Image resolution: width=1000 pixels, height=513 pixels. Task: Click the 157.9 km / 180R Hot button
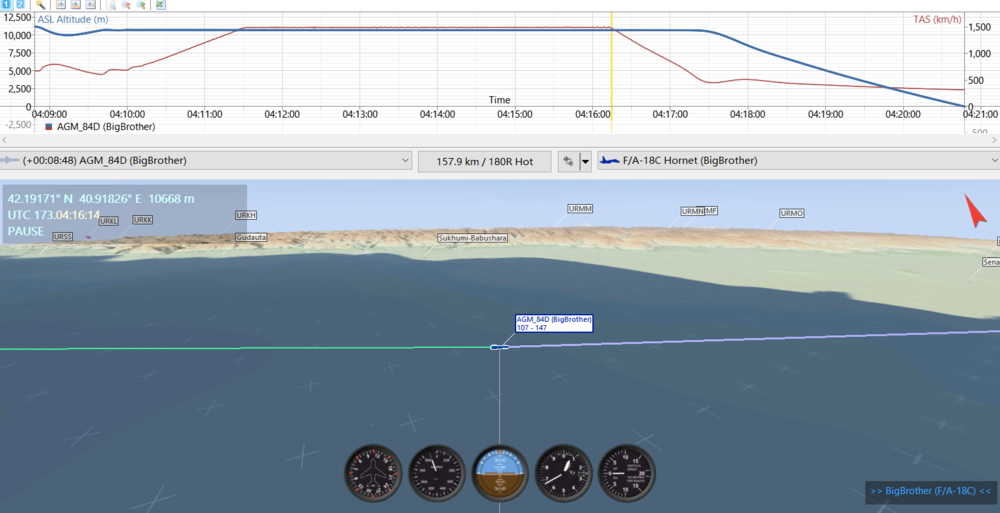coord(485,161)
